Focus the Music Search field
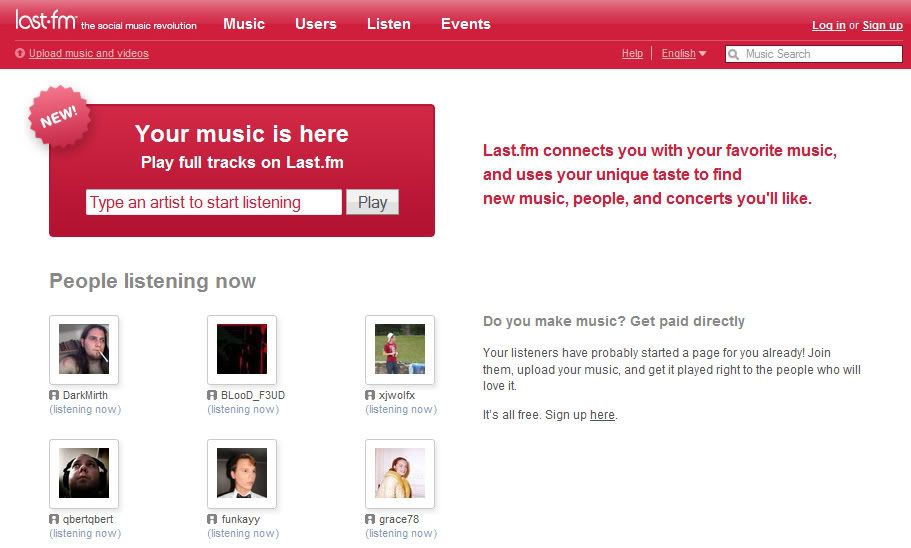The image size is (911, 548). click(813, 54)
